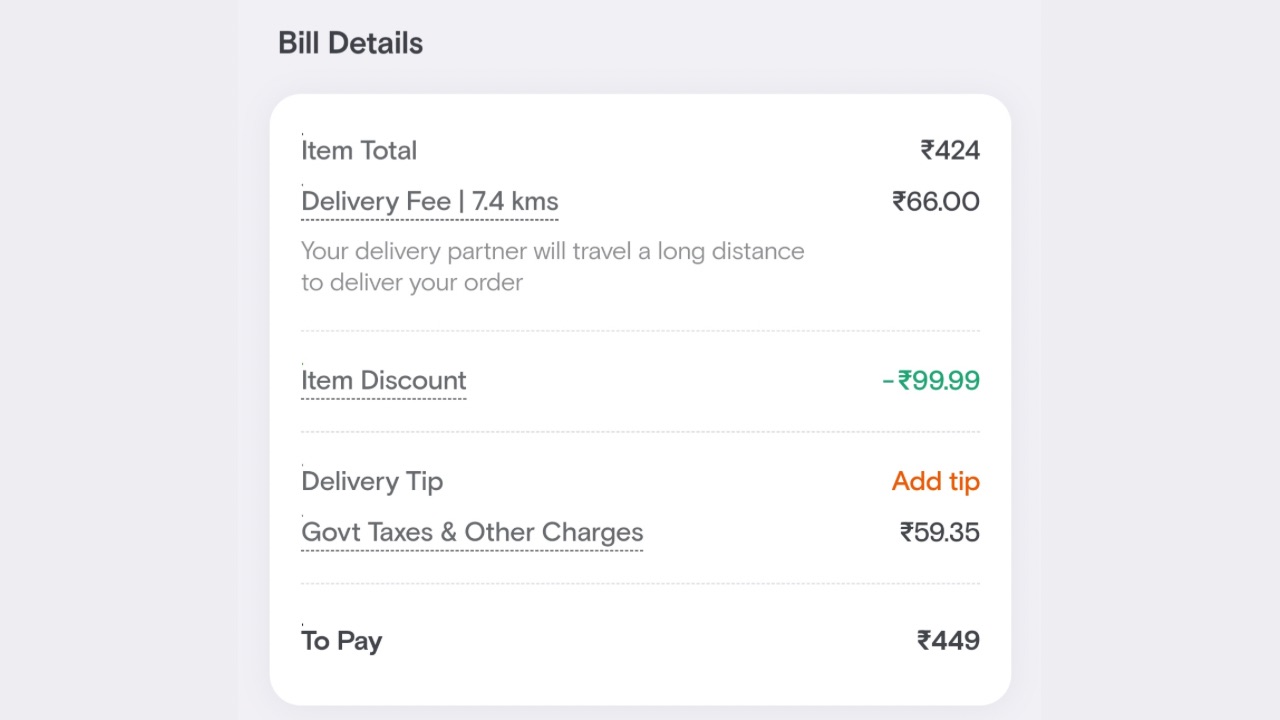Tap the orange Add tip link
This screenshot has width=1280, height=720.
click(935, 481)
